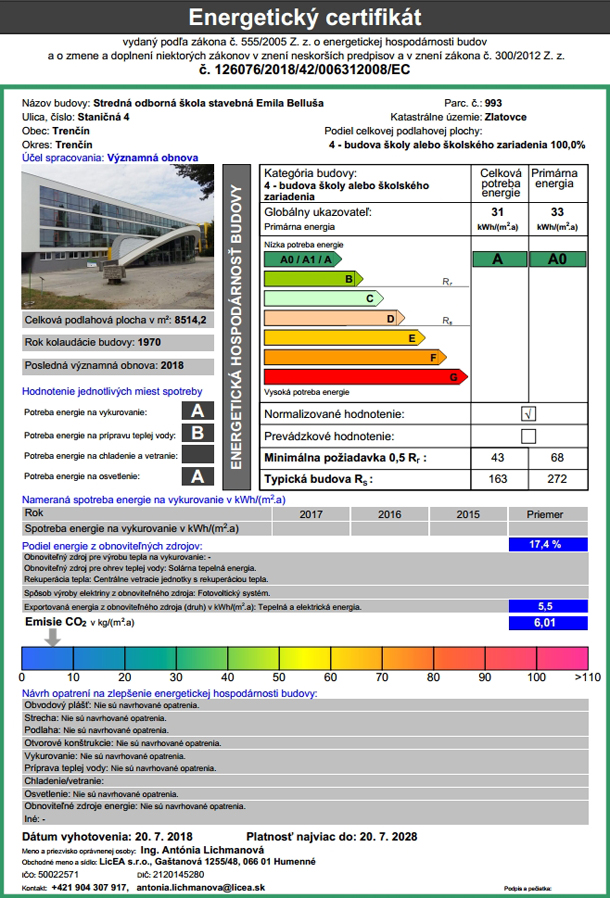Click the Osvetlenie measures row
Image resolution: width=610 pixels, height=898 pixels.
pos(305,794)
